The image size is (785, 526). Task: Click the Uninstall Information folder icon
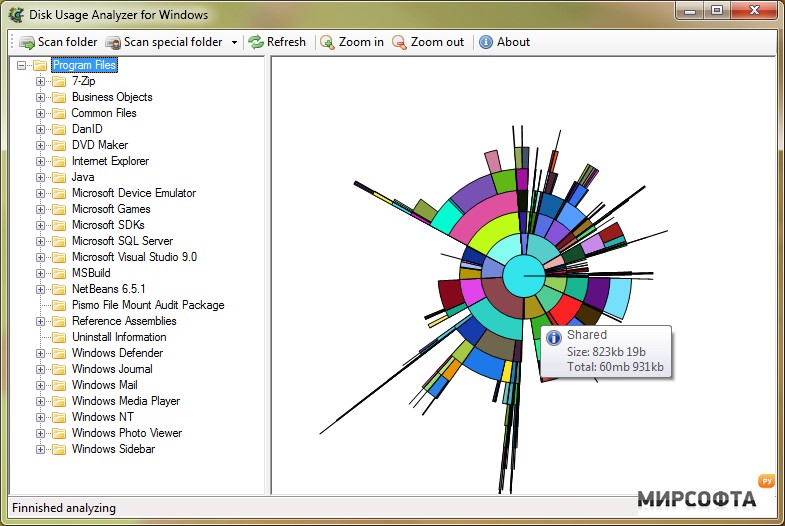point(59,337)
